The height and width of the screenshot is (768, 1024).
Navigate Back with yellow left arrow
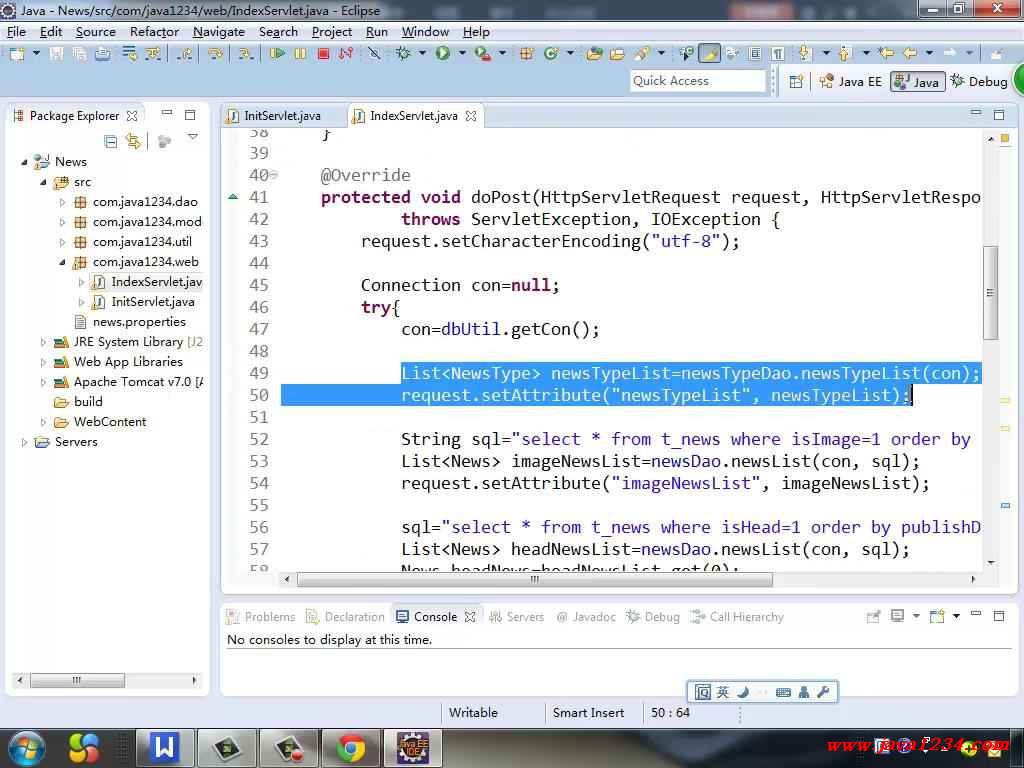pyautogui.click(x=910, y=54)
